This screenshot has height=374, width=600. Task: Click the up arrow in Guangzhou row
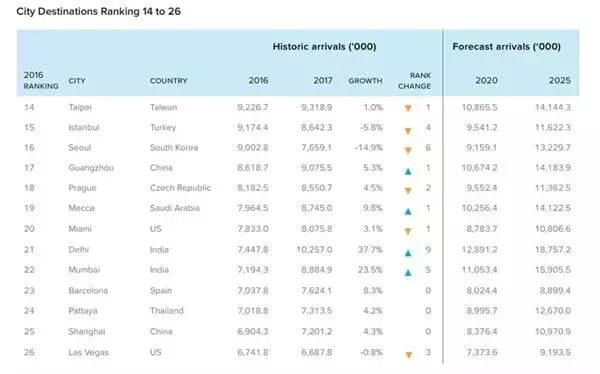click(x=408, y=171)
